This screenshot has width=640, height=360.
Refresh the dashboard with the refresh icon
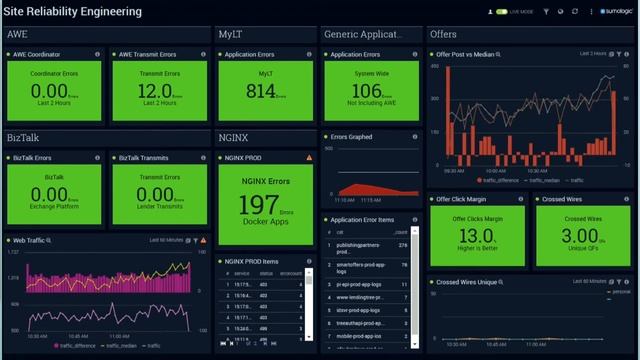(575, 11)
